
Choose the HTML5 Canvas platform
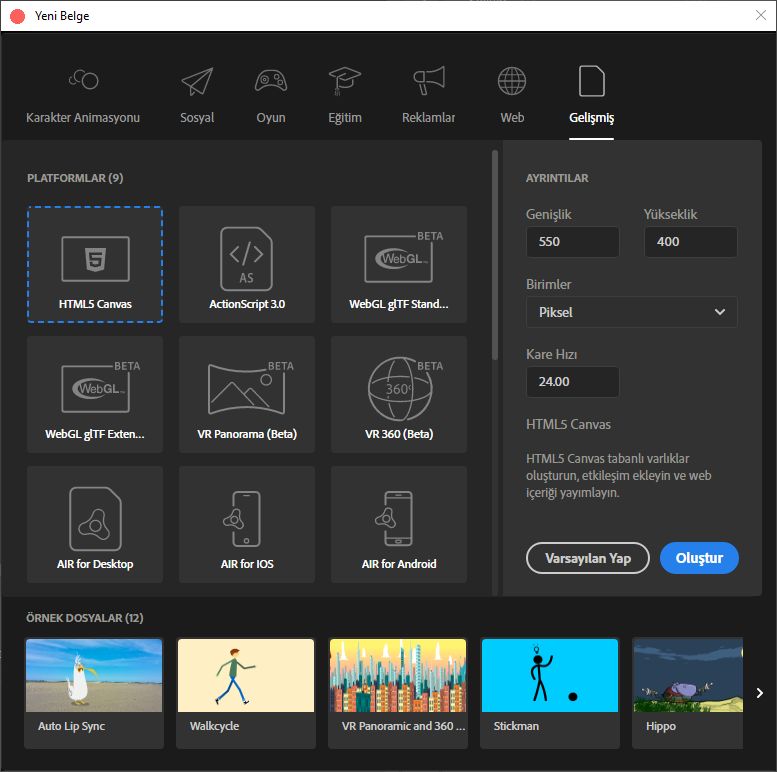point(95,265)
